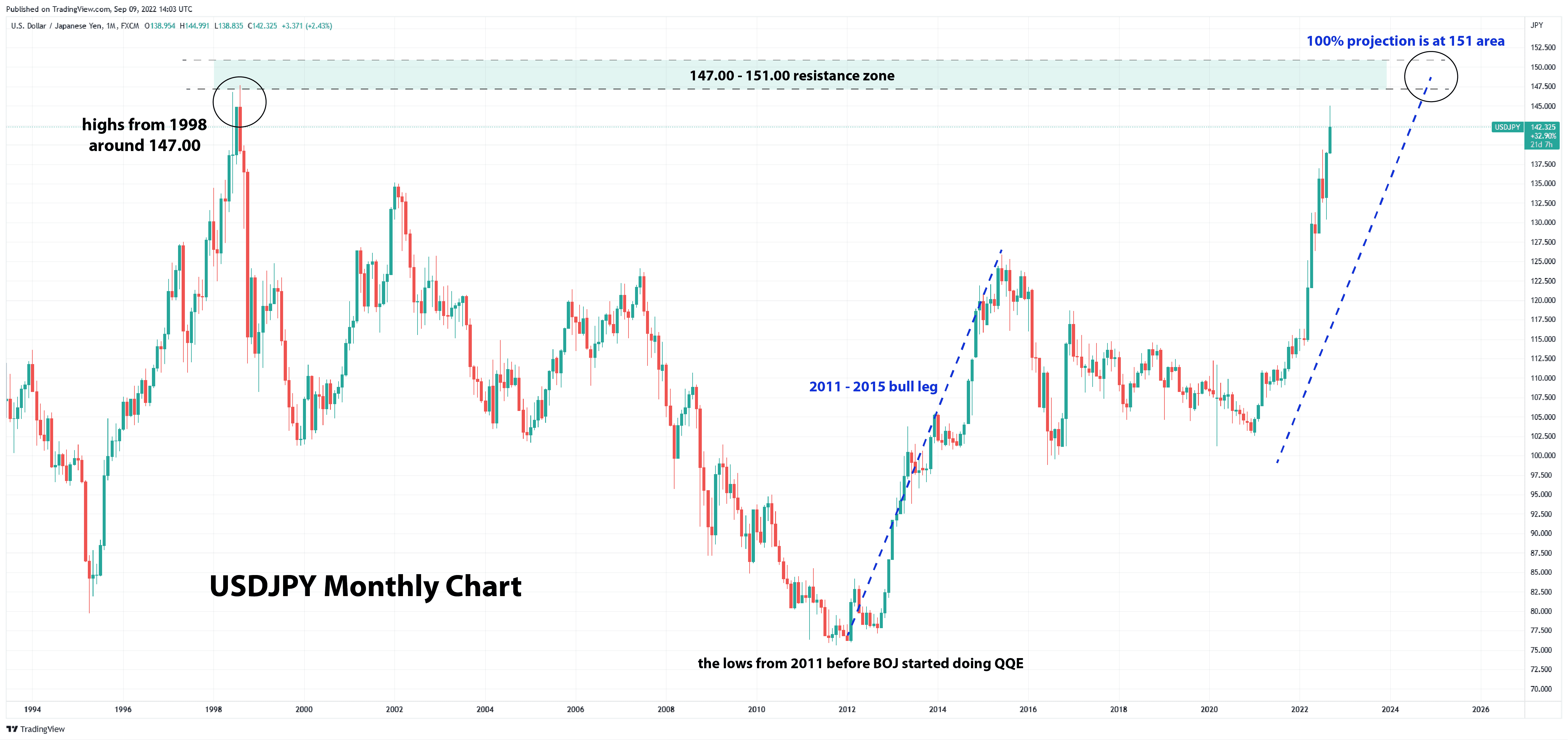Click the 2006 label on time axis
This screenshot has height=740, width=1568.
pos(575,709)
